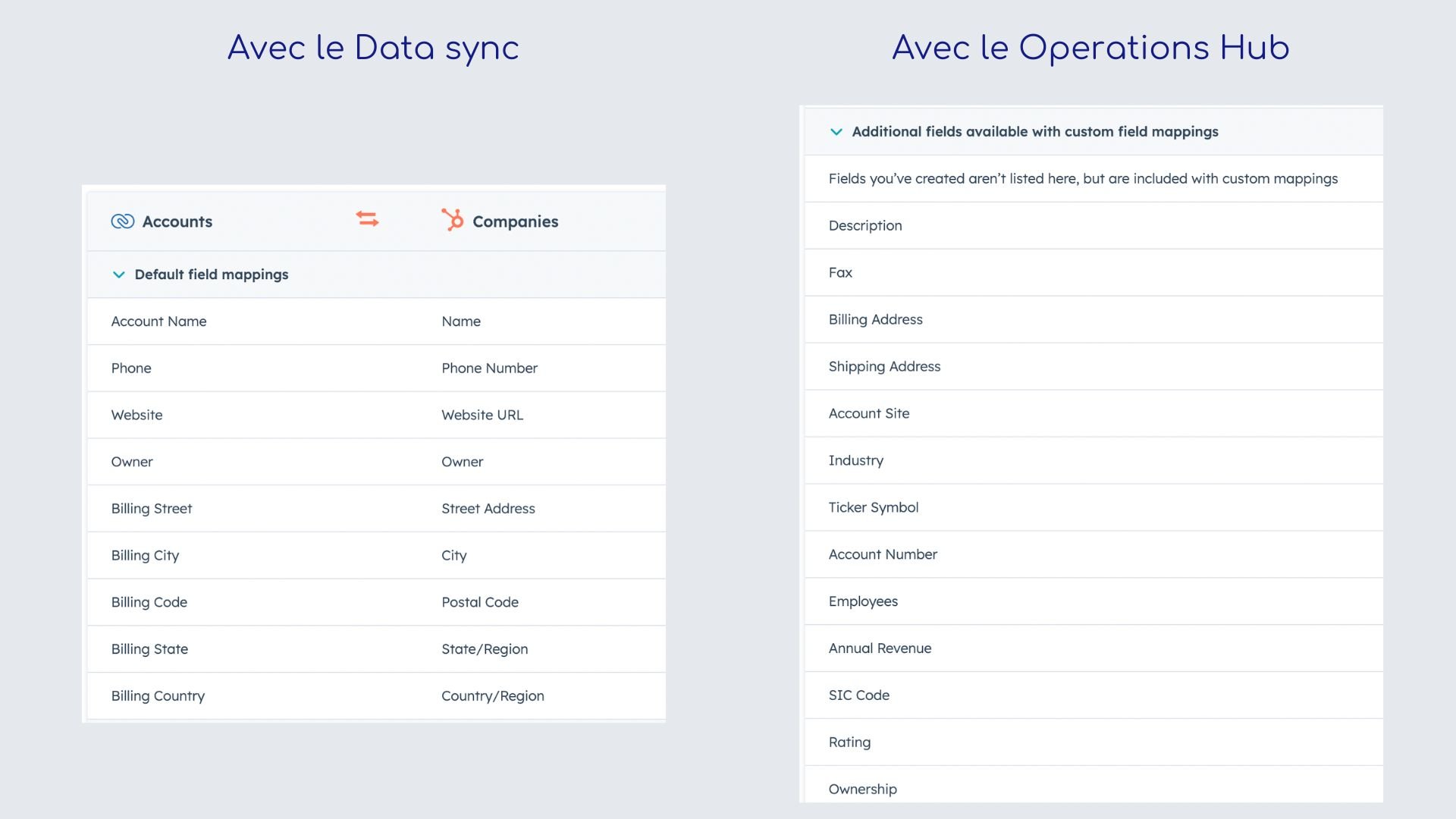1456x819 pixels.
Task: Click the Description additional field
Action: pos(865,226)
